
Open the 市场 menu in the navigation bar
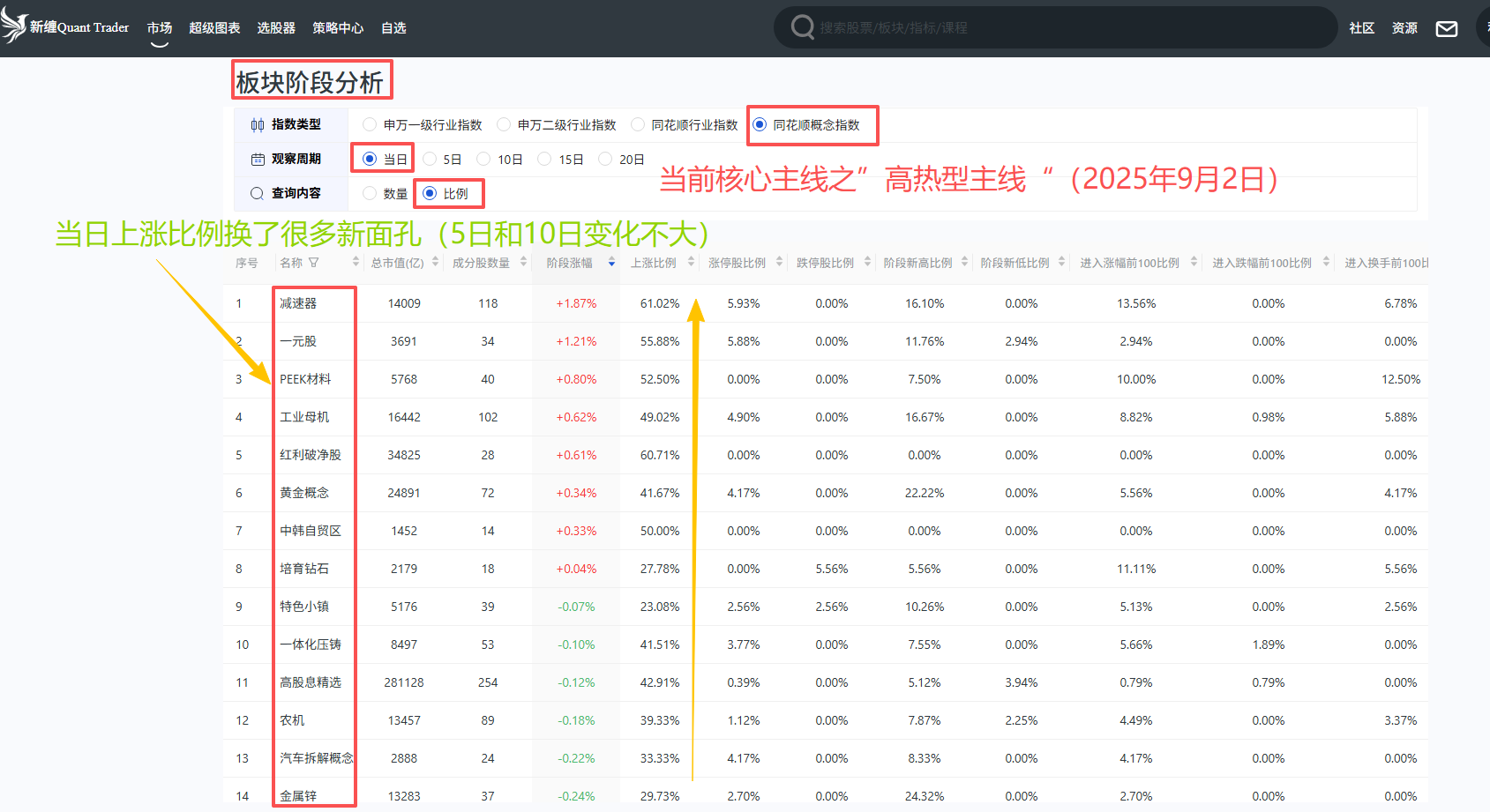159,27
